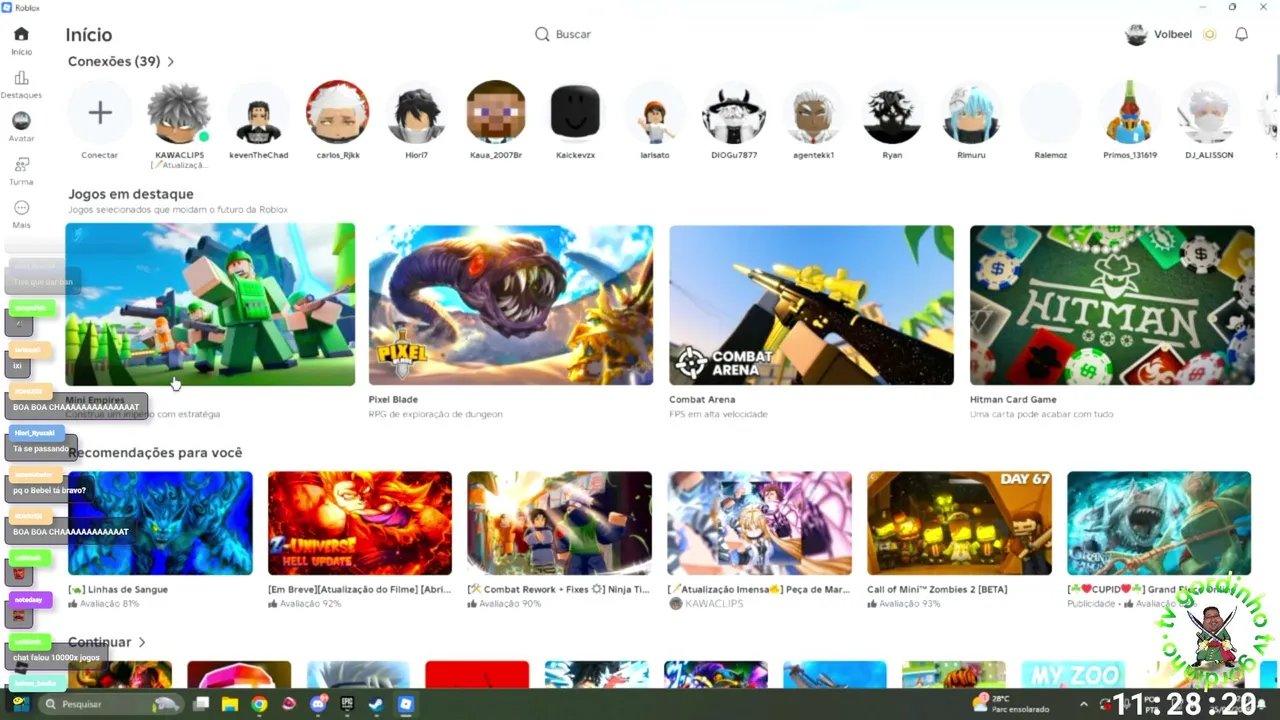Viewport: 1280px width, 720px height.
Task: Open Kaickevzx connection avatar
Action: 575,112
